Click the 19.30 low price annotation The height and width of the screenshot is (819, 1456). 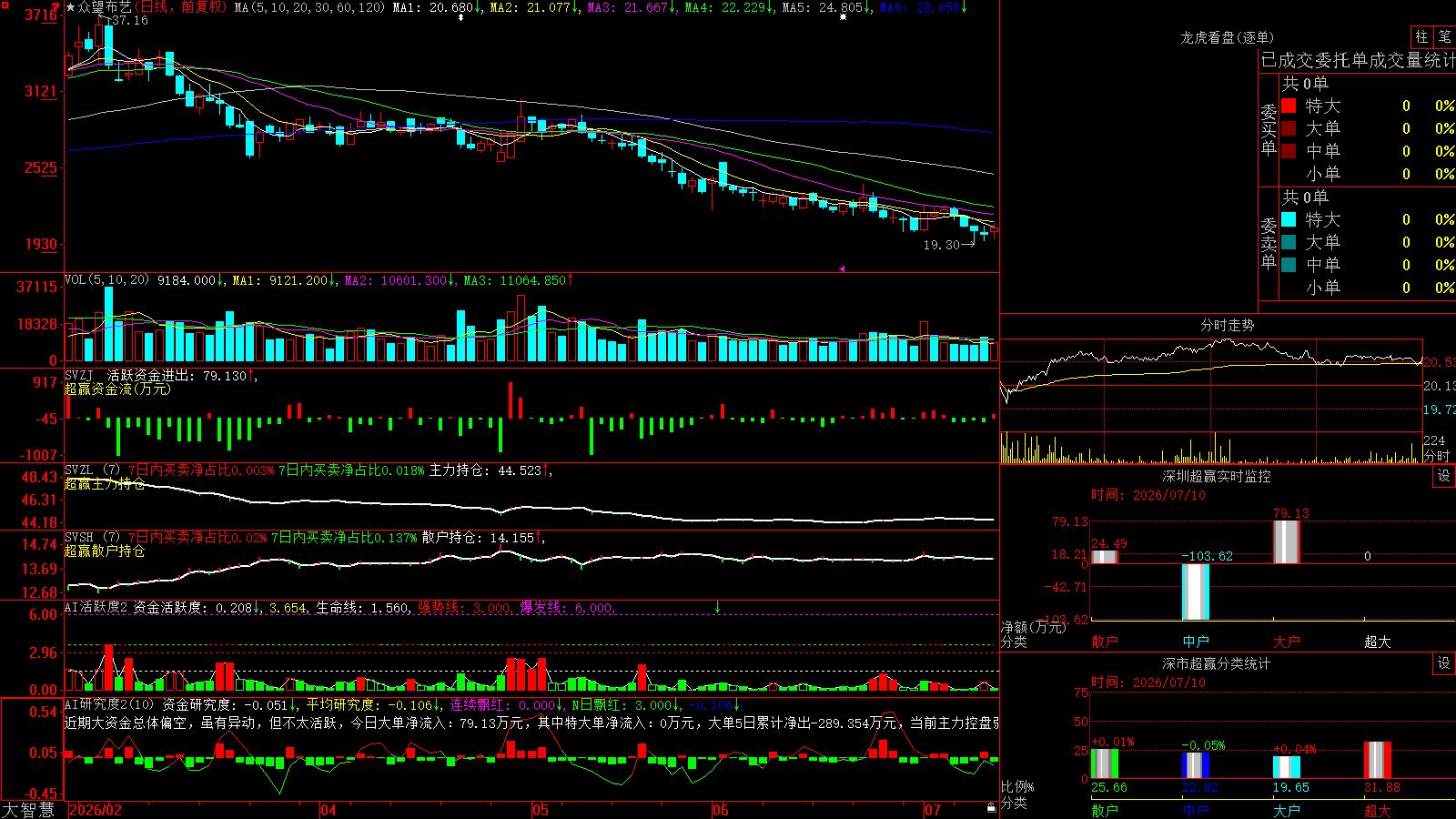click(942, 245)
